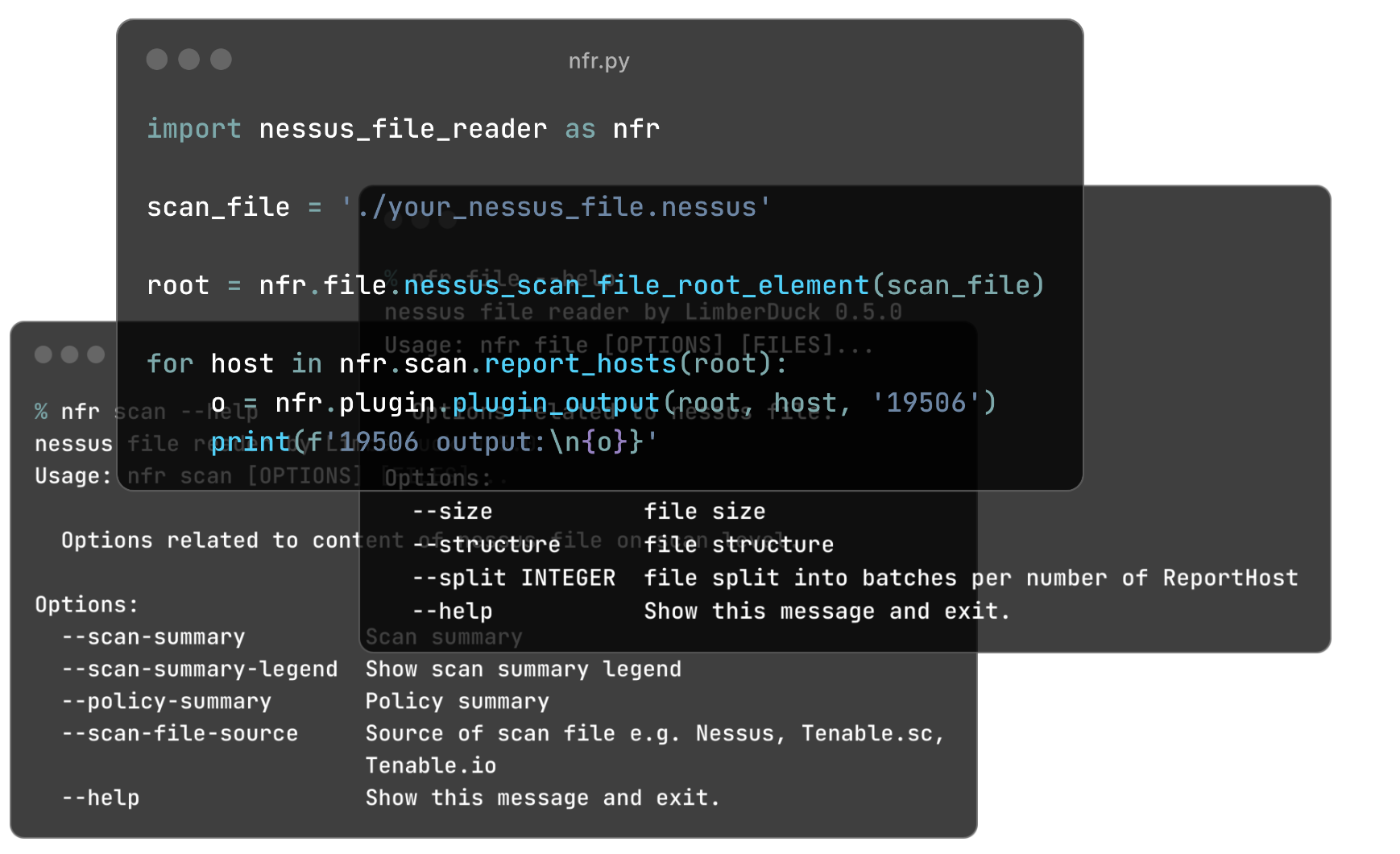Screen dimensions: 1400x854
Task: Click the scan_file variable assignment
Action: pos(218,208)
